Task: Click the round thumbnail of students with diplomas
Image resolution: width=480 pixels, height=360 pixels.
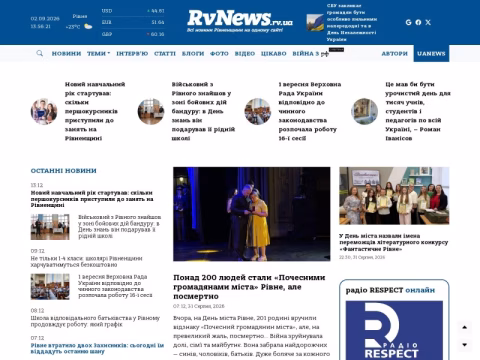Action: pyautogui.click(x=44, y=111)
